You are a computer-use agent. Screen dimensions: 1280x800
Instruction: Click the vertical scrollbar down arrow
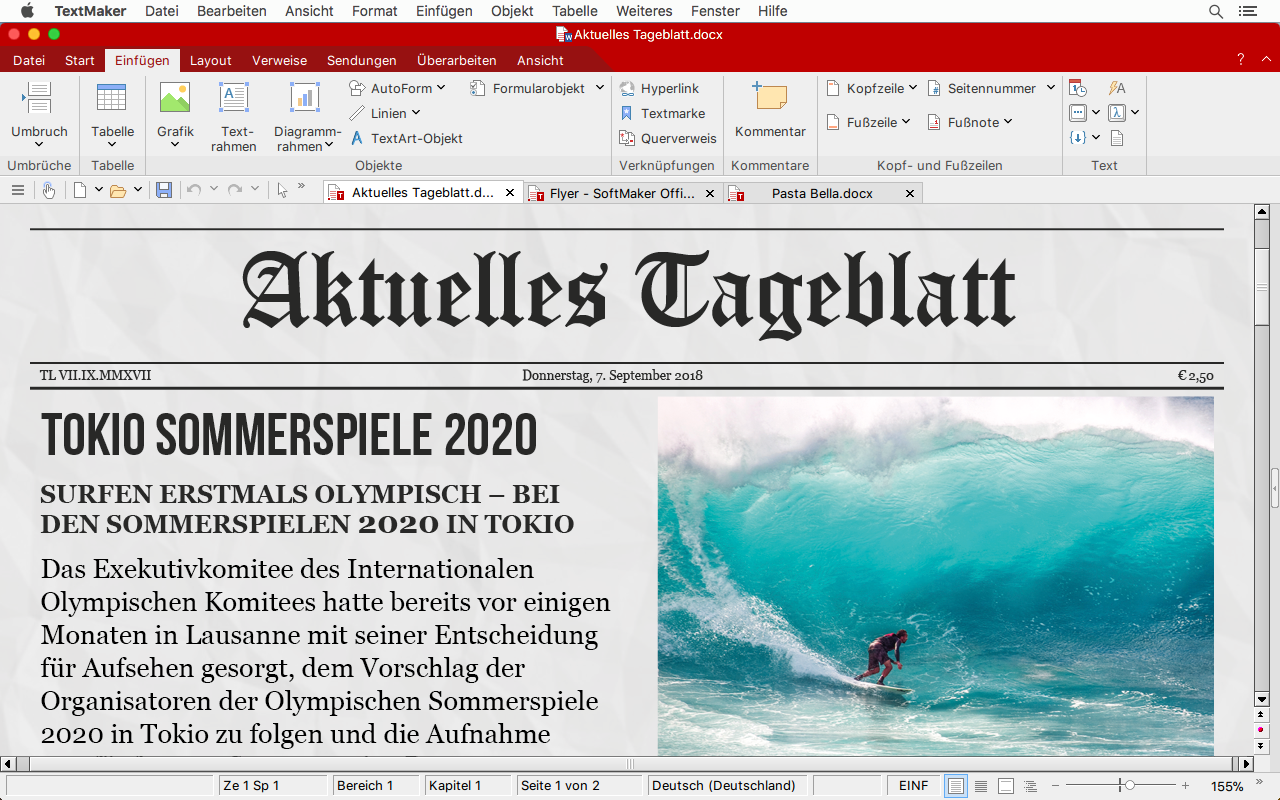click(x=1262, y=700)
